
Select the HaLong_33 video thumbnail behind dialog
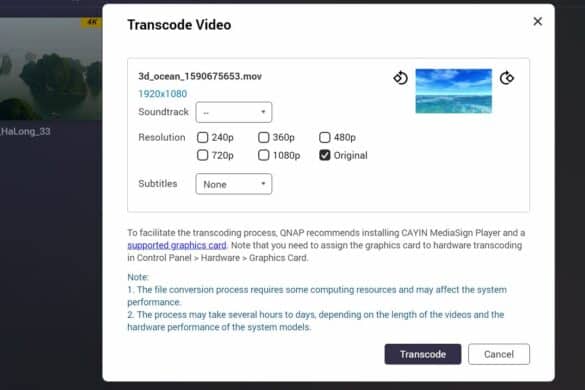51,69
